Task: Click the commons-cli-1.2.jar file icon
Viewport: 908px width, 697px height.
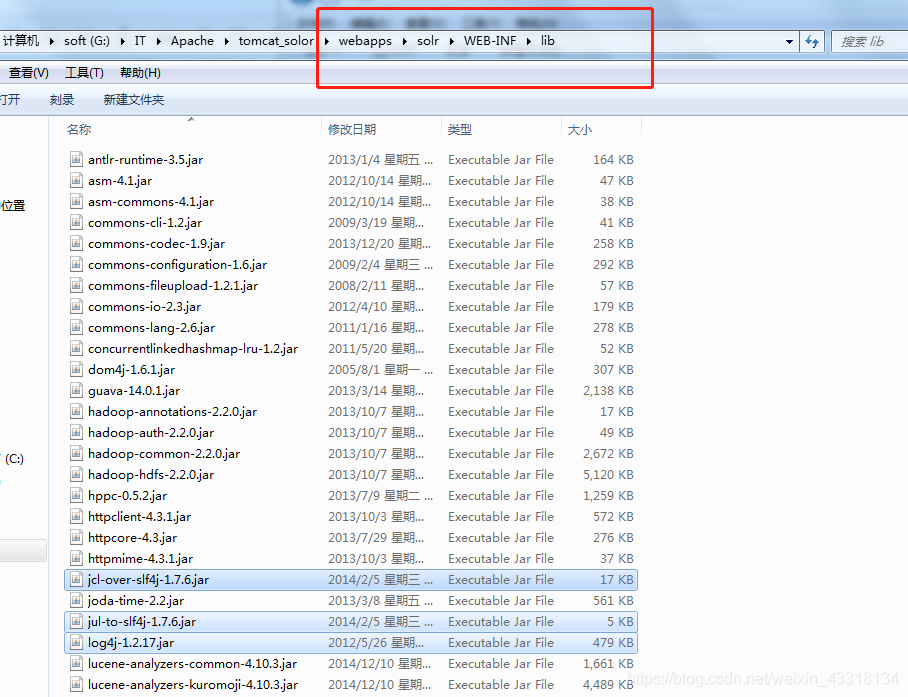Action: pos(76,222)
